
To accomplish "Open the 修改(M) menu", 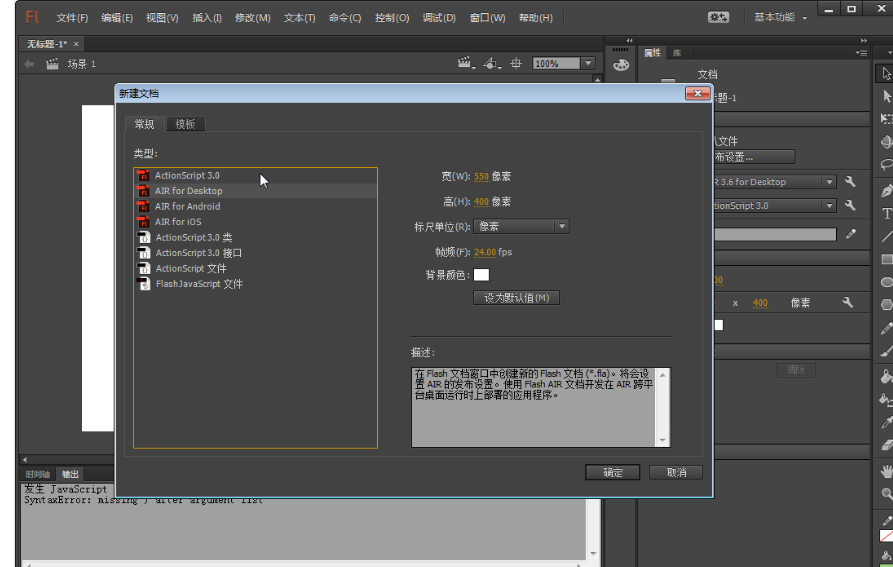I will point(252,18).
